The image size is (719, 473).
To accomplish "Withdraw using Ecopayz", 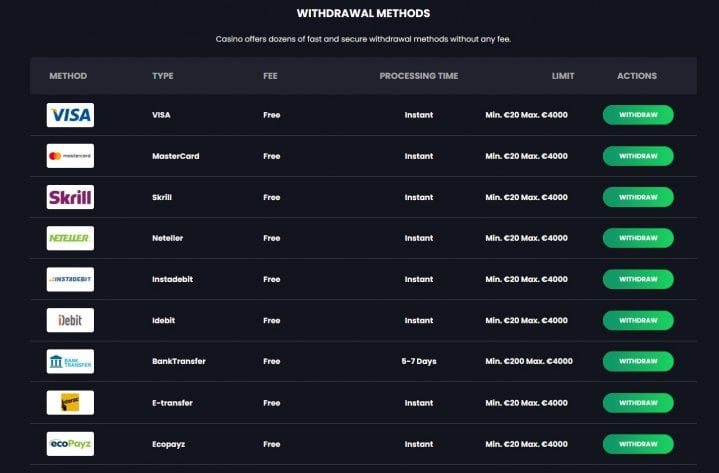I will tap(638, 444).
